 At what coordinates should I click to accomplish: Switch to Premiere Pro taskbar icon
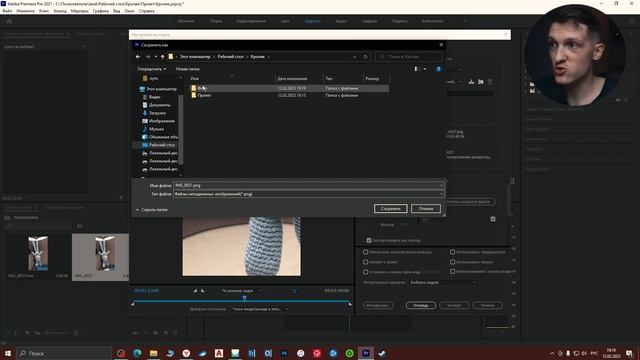[x=366, y=353]
